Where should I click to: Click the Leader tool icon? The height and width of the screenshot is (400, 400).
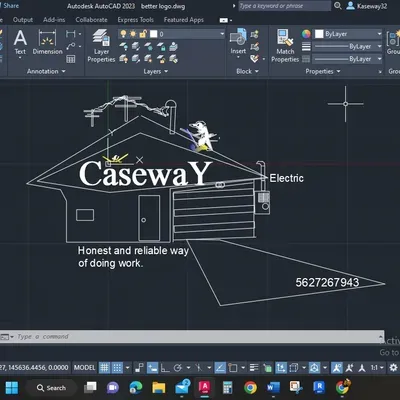(71, 46)
